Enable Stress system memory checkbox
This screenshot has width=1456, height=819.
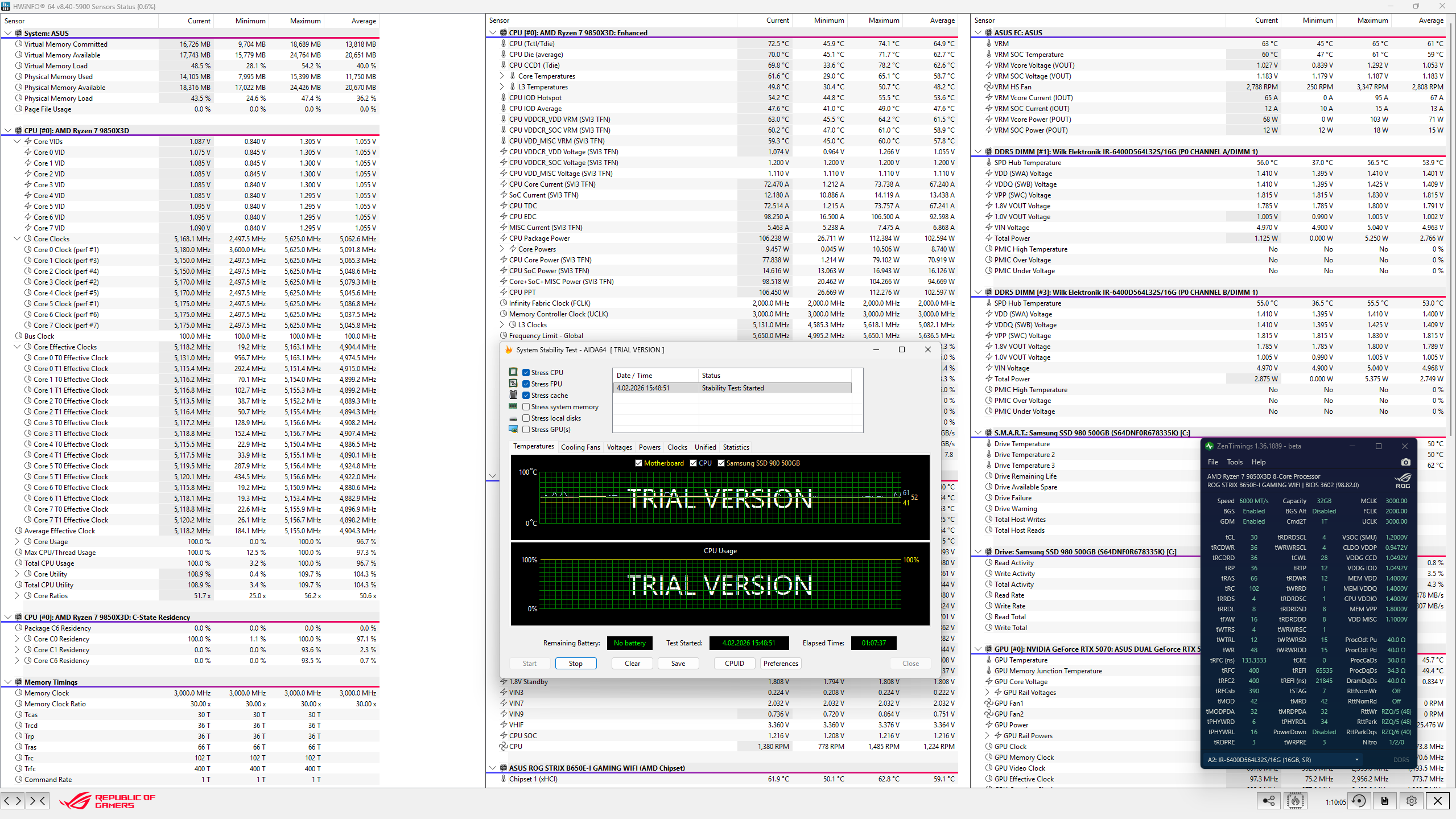pos(526,407)
